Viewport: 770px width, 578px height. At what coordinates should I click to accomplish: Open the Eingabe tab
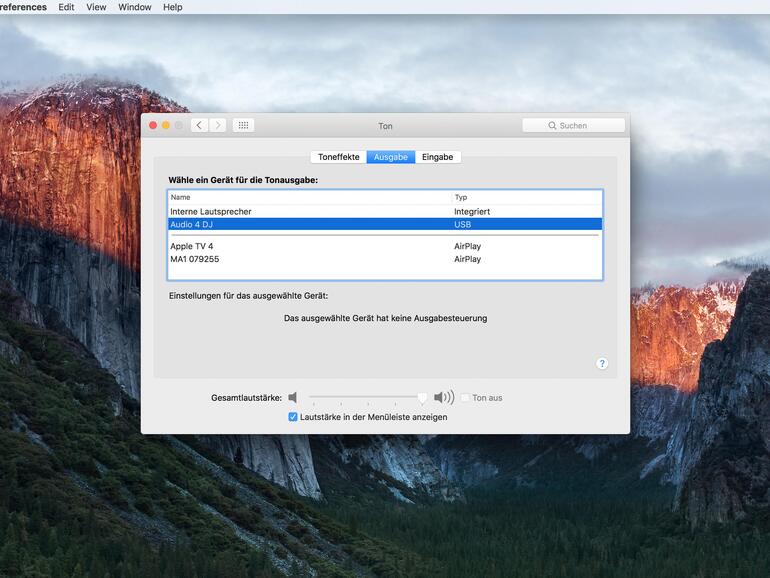click(438, 157)
